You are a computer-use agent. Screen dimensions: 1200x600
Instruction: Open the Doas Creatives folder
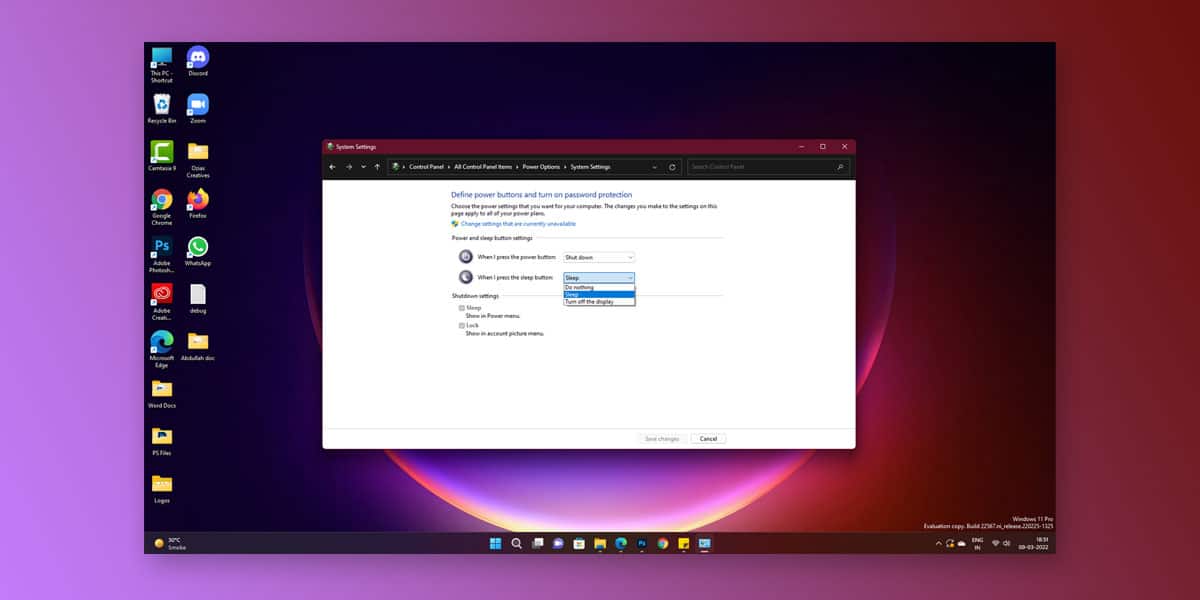(x=198, y=159)
